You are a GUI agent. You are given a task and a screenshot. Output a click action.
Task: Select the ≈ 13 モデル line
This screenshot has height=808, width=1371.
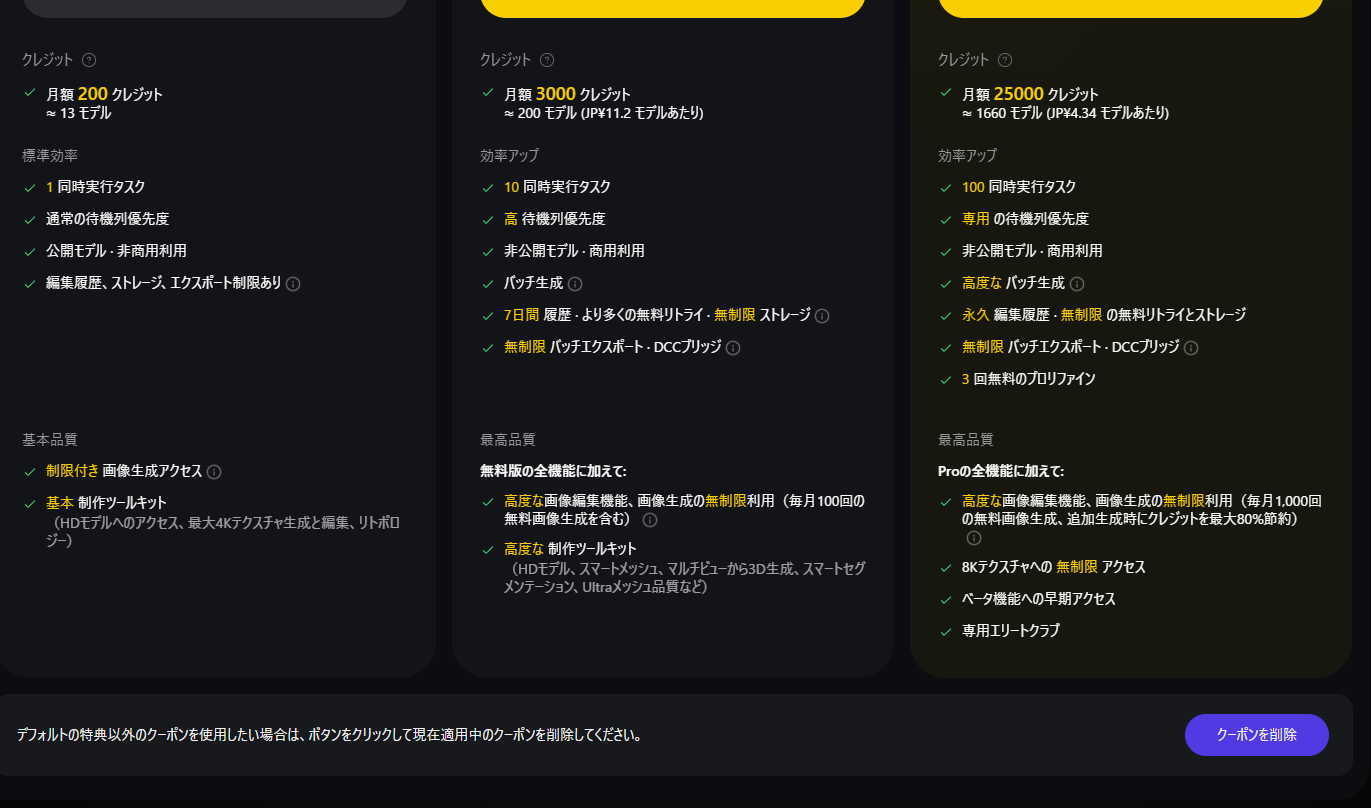click(79, 113)
